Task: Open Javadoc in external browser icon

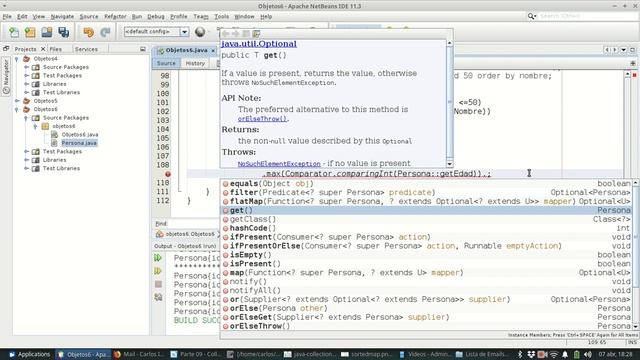Action: click(256, 33)
